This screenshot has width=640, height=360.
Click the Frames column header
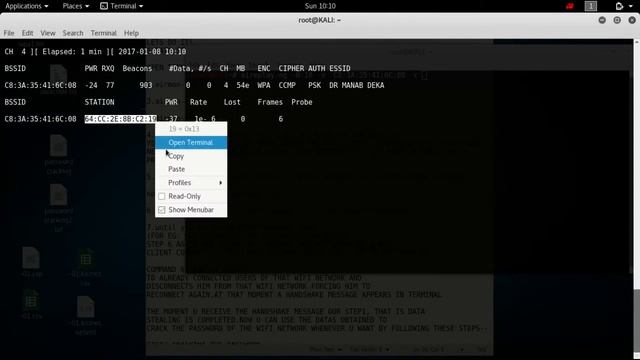pos(270,102)
